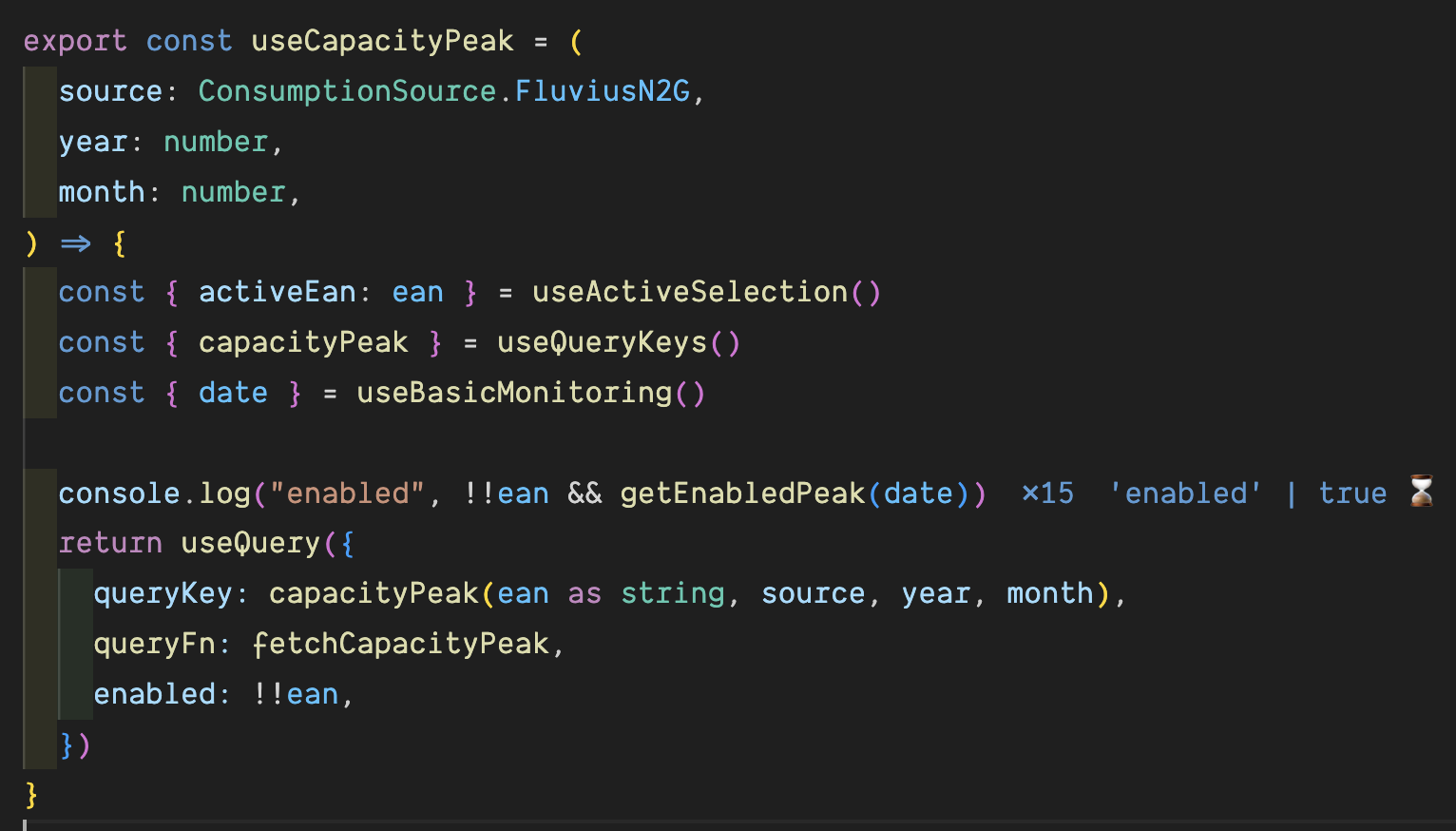Click the final closing yellow brace

31,794
